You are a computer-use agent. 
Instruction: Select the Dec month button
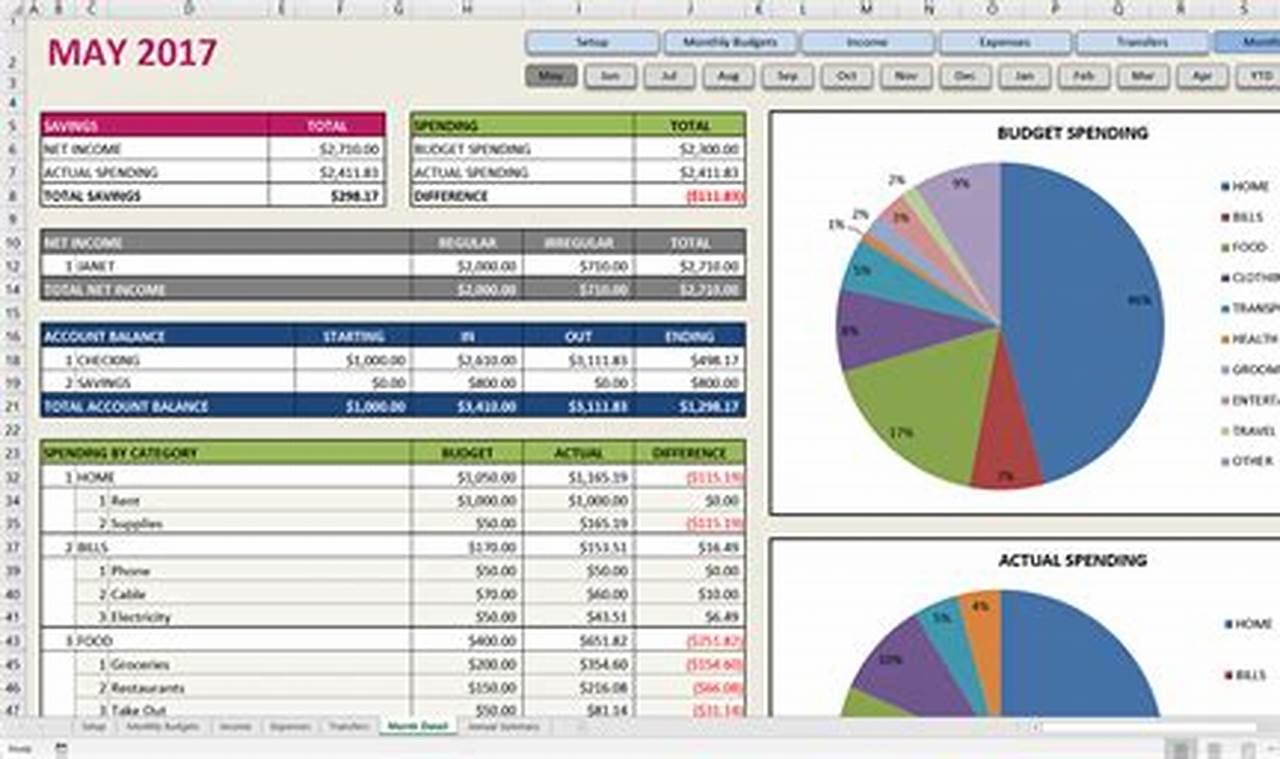[965, 76]
